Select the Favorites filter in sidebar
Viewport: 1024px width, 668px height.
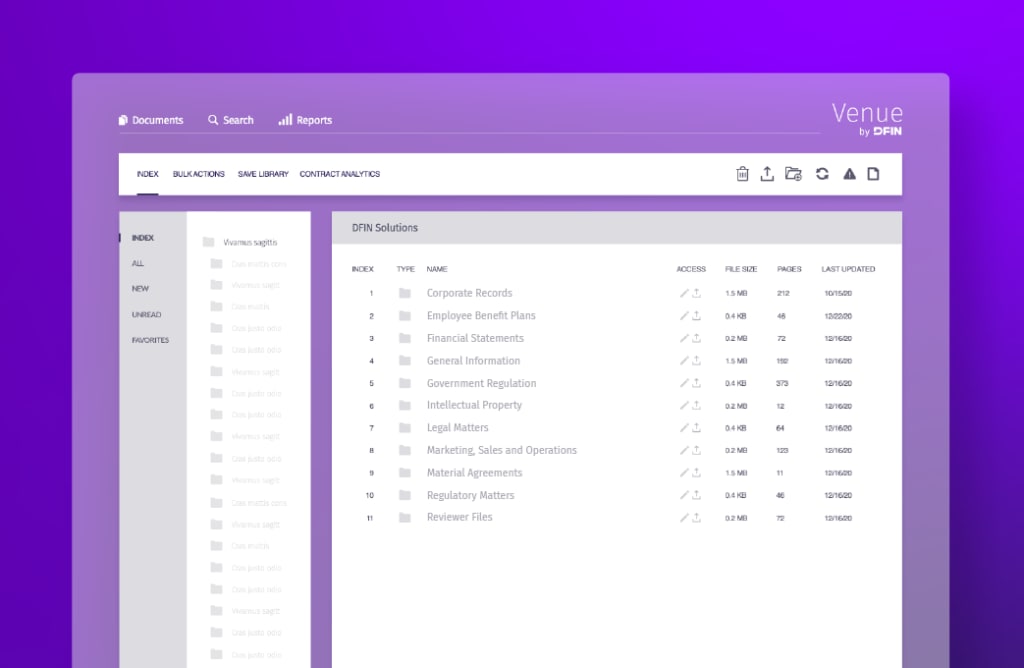click(150, 340)
